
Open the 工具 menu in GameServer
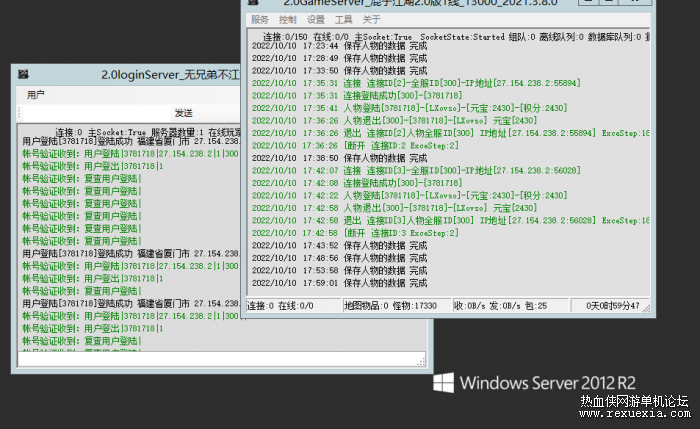click(x=344, y=20)
